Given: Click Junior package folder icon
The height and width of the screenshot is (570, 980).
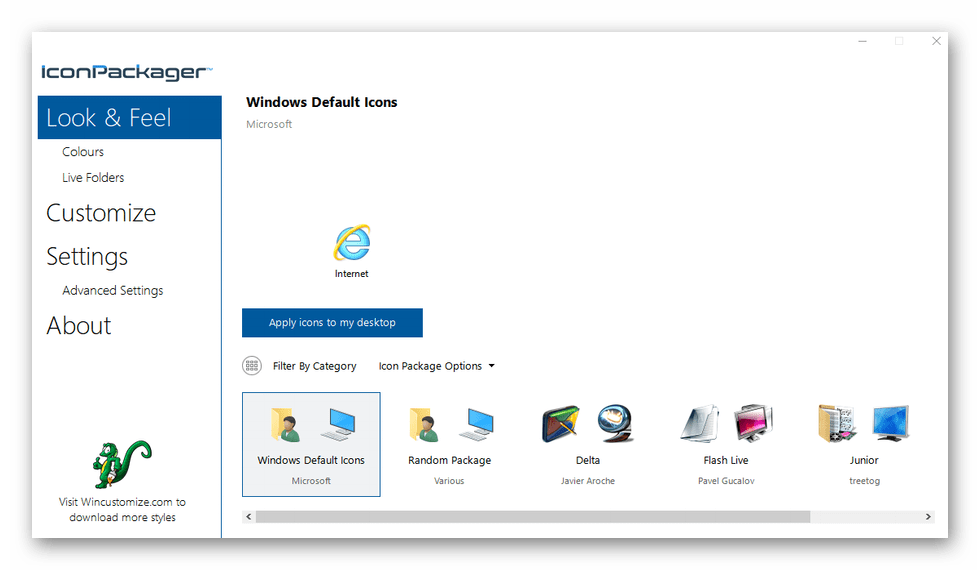Looking at the screenshot, I should [x=838, y=423].
